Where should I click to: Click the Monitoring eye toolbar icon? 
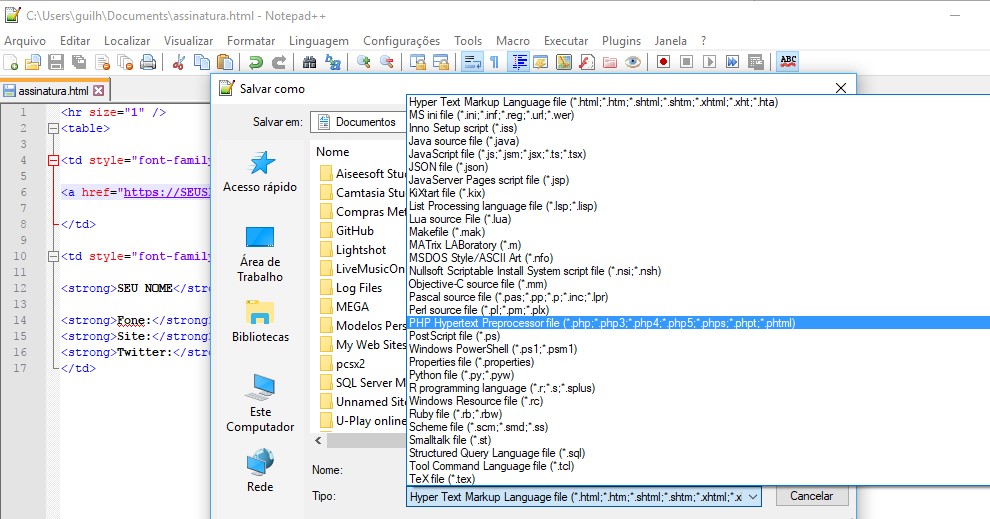[x=633, y=62]
